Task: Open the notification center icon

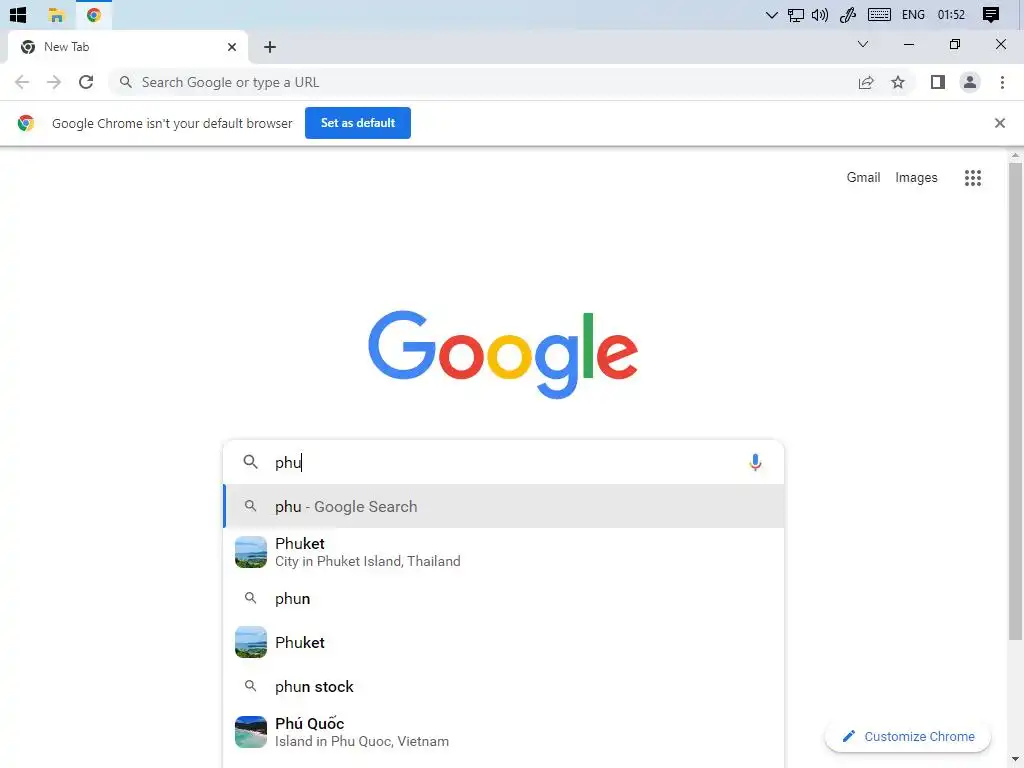Action: [991, 15]
